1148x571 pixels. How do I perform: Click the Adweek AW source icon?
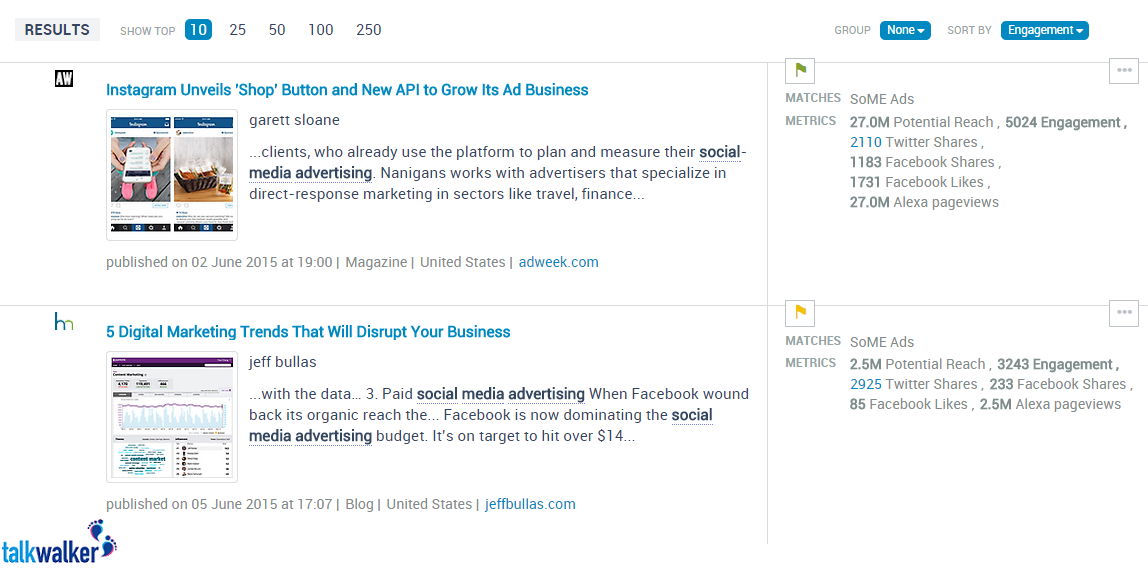[x=64, y=78]
